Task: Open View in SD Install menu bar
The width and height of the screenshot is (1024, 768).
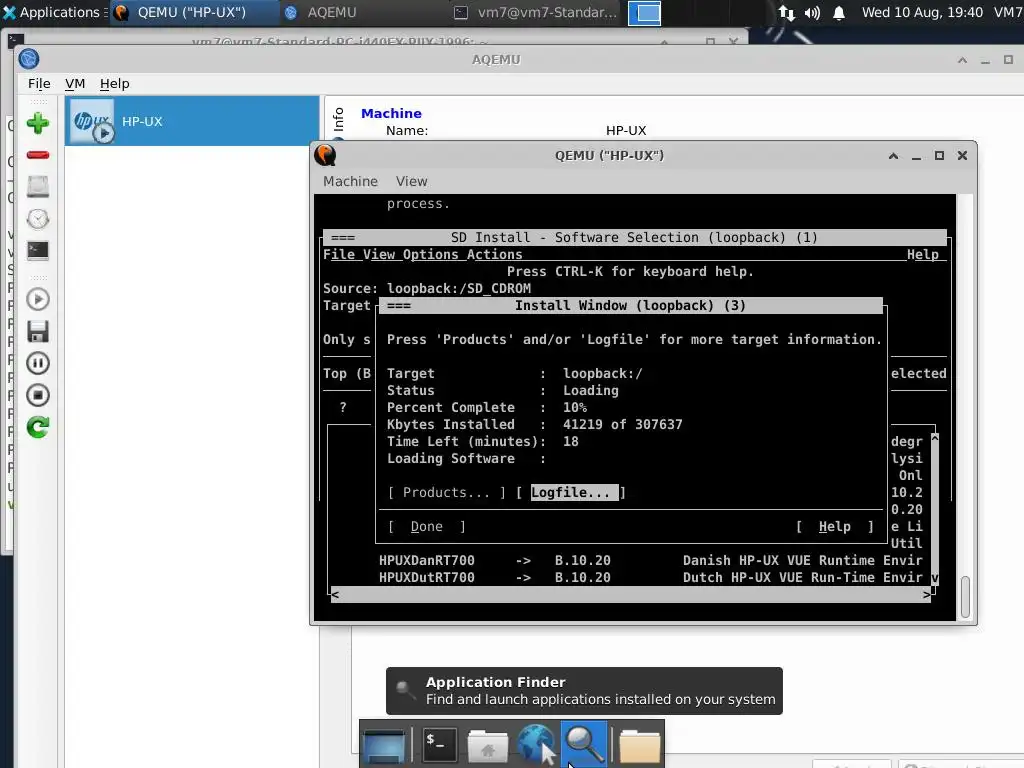Action: (x=379, y=255)
